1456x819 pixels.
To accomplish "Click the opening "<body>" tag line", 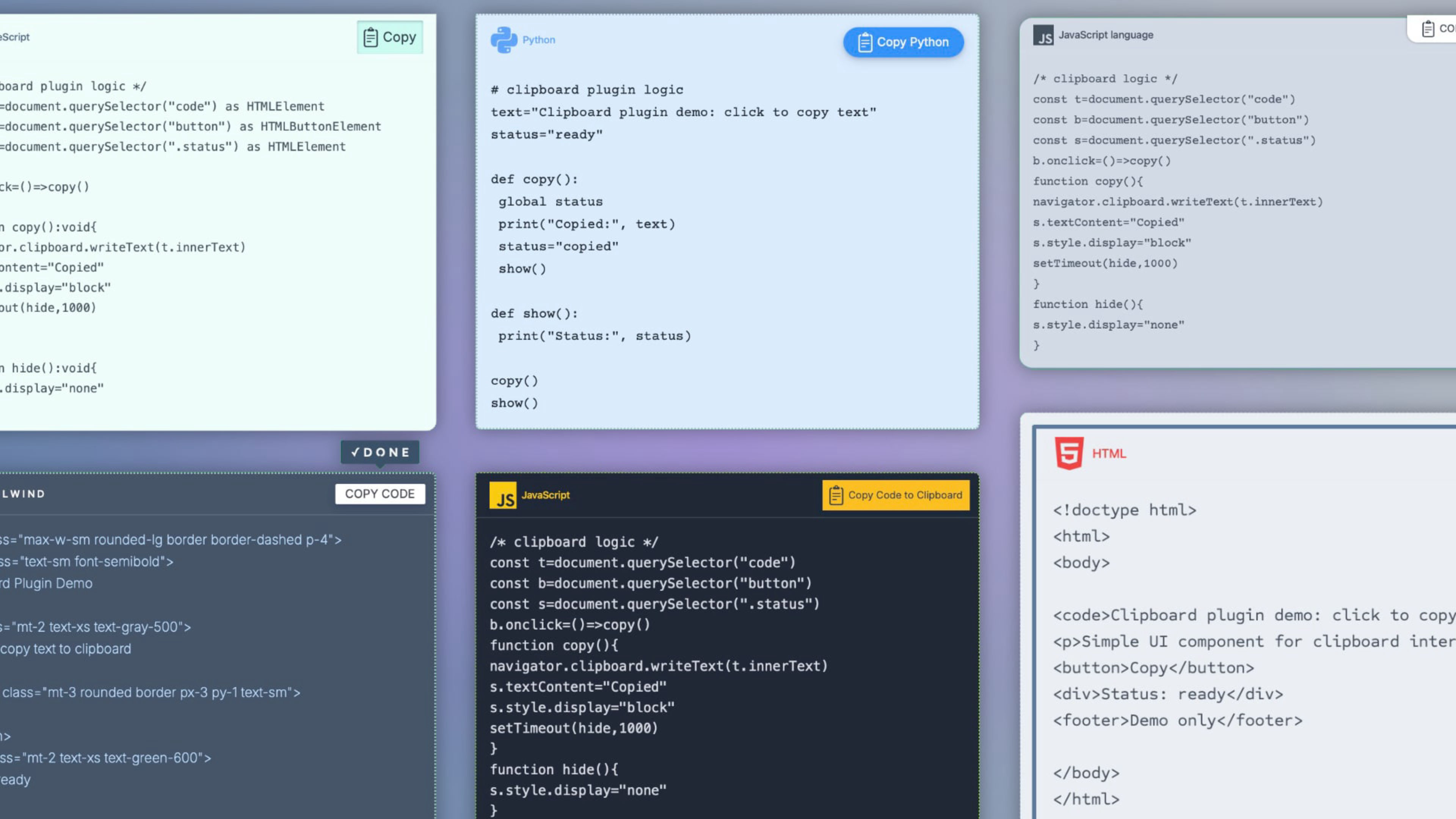I will coord(1081,563).
